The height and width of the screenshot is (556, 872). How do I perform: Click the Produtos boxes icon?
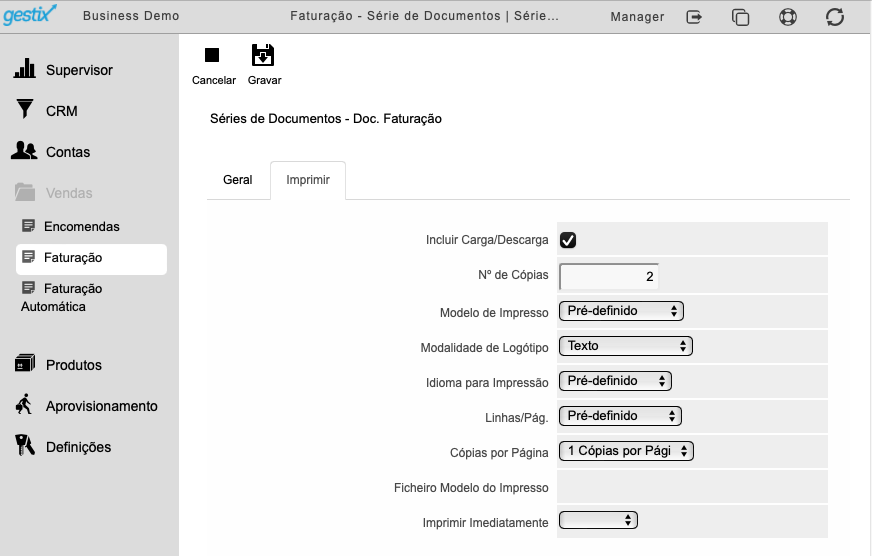click(x=24, y=363)
